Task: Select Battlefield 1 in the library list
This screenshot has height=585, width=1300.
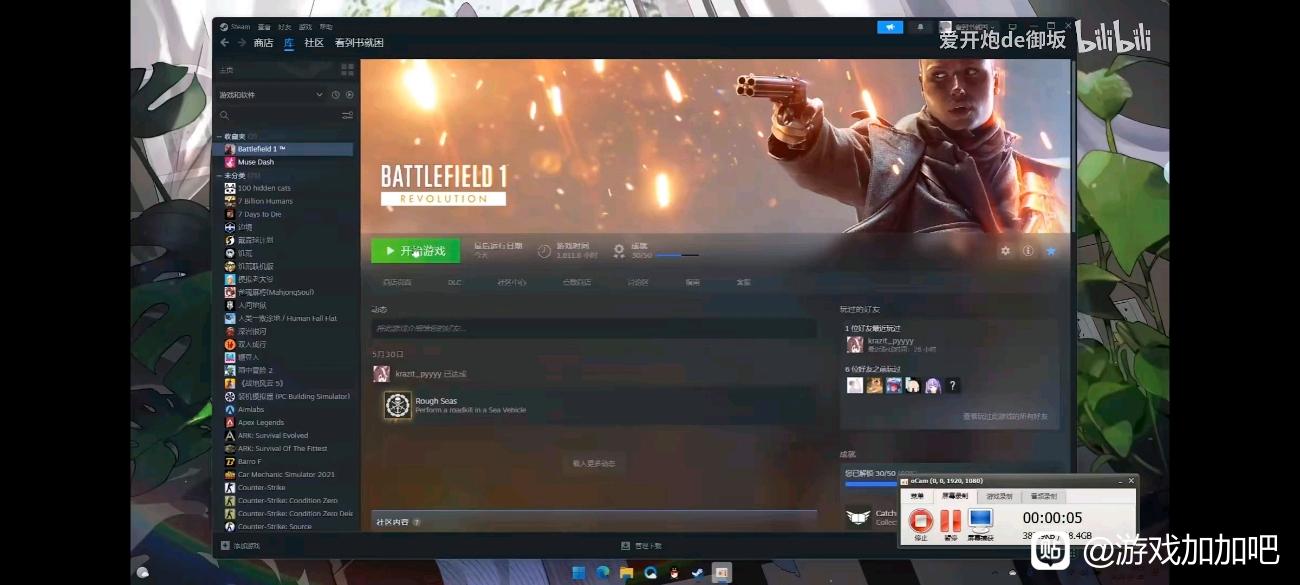Action: pyautogui.click(x=284, y=149)
